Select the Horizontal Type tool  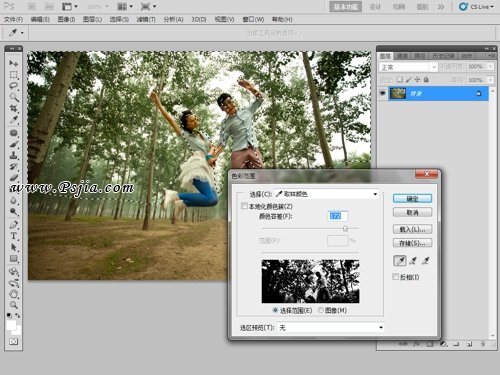tap(13, 236)
